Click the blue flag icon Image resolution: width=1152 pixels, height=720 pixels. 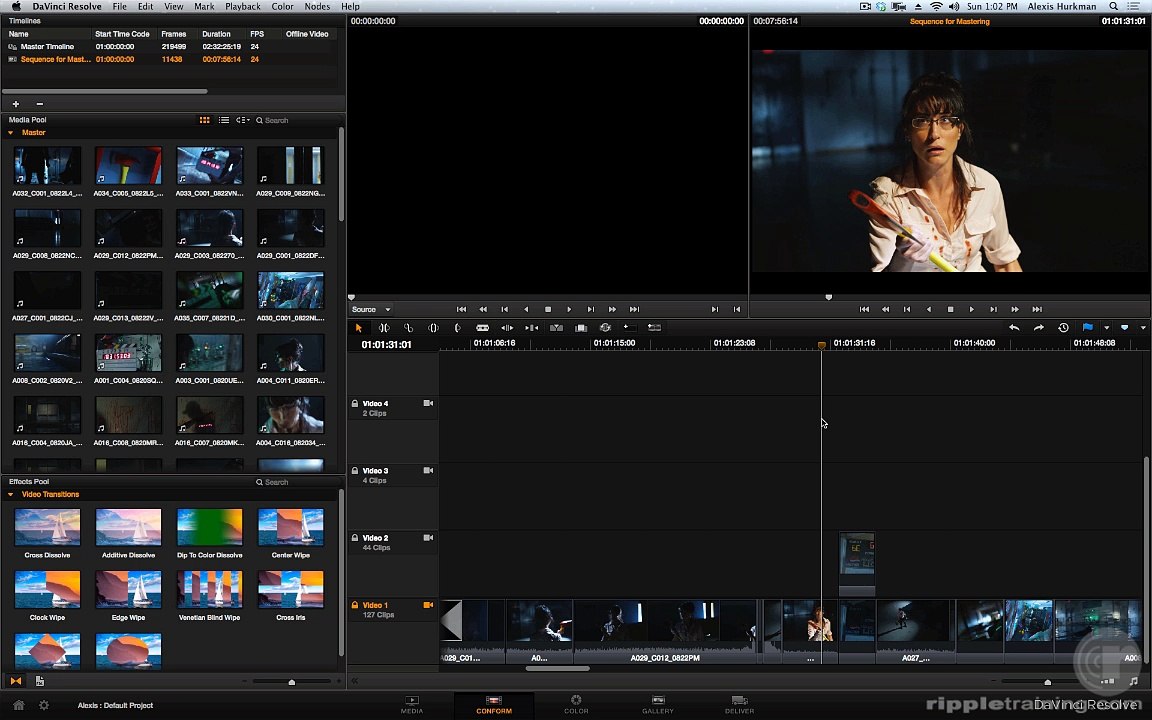click(1087, 328)
